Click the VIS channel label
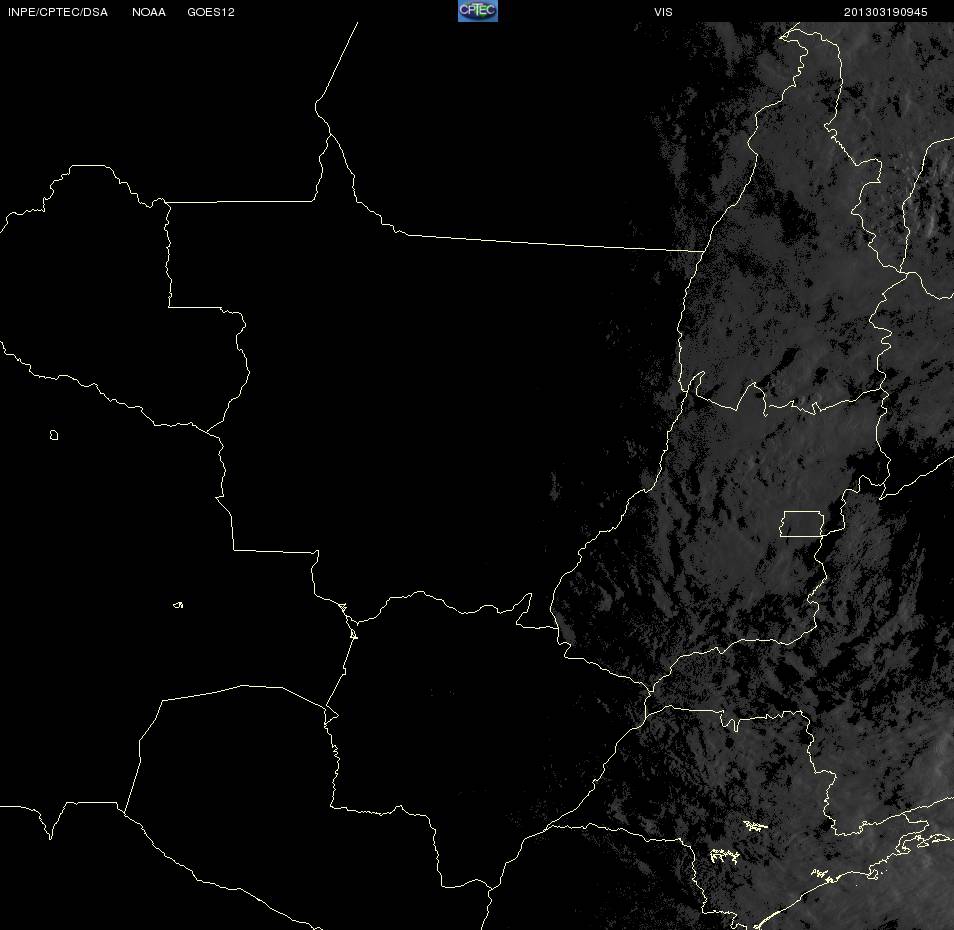The height and width of the screenshot is (930, 954). (x=663, y=12)
